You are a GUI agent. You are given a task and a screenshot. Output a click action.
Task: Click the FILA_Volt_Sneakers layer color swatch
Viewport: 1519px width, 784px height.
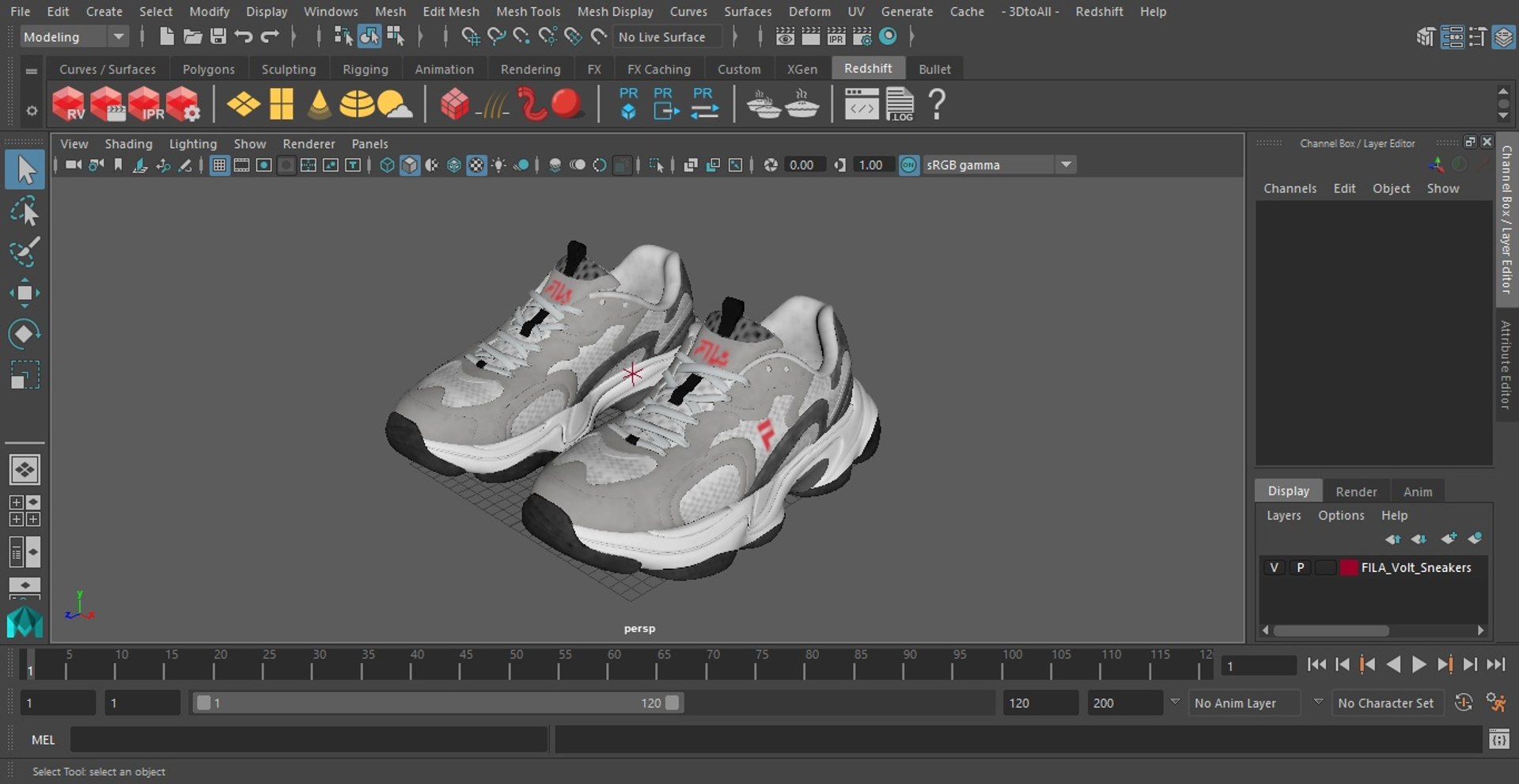pos(1349,567)
